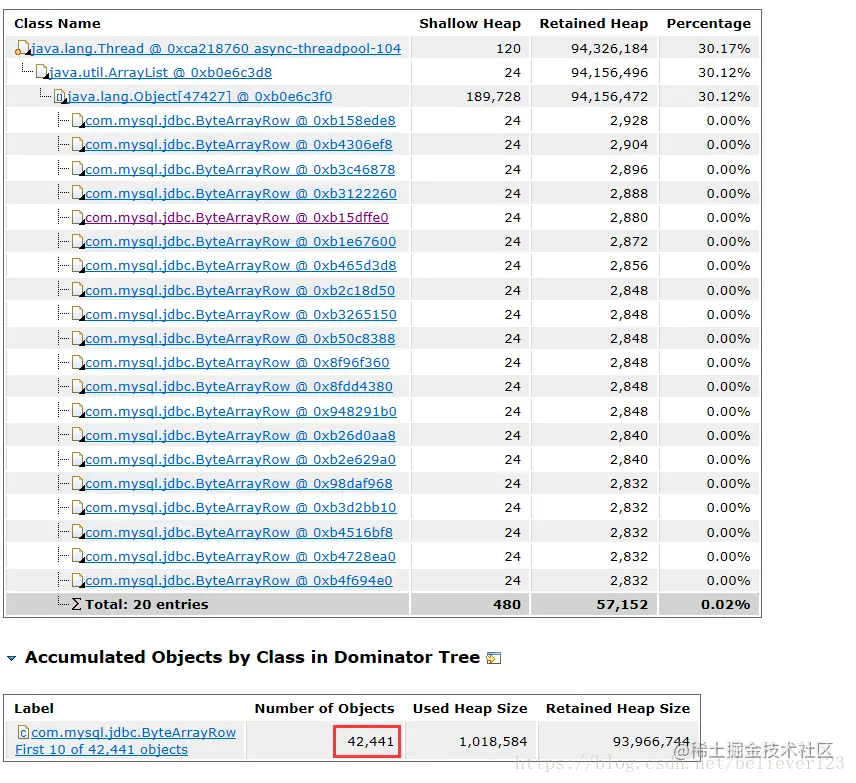Screen dimensions: 856x783
Task: Click icon next to Dominator Tree heading
Action: point(494,658)
